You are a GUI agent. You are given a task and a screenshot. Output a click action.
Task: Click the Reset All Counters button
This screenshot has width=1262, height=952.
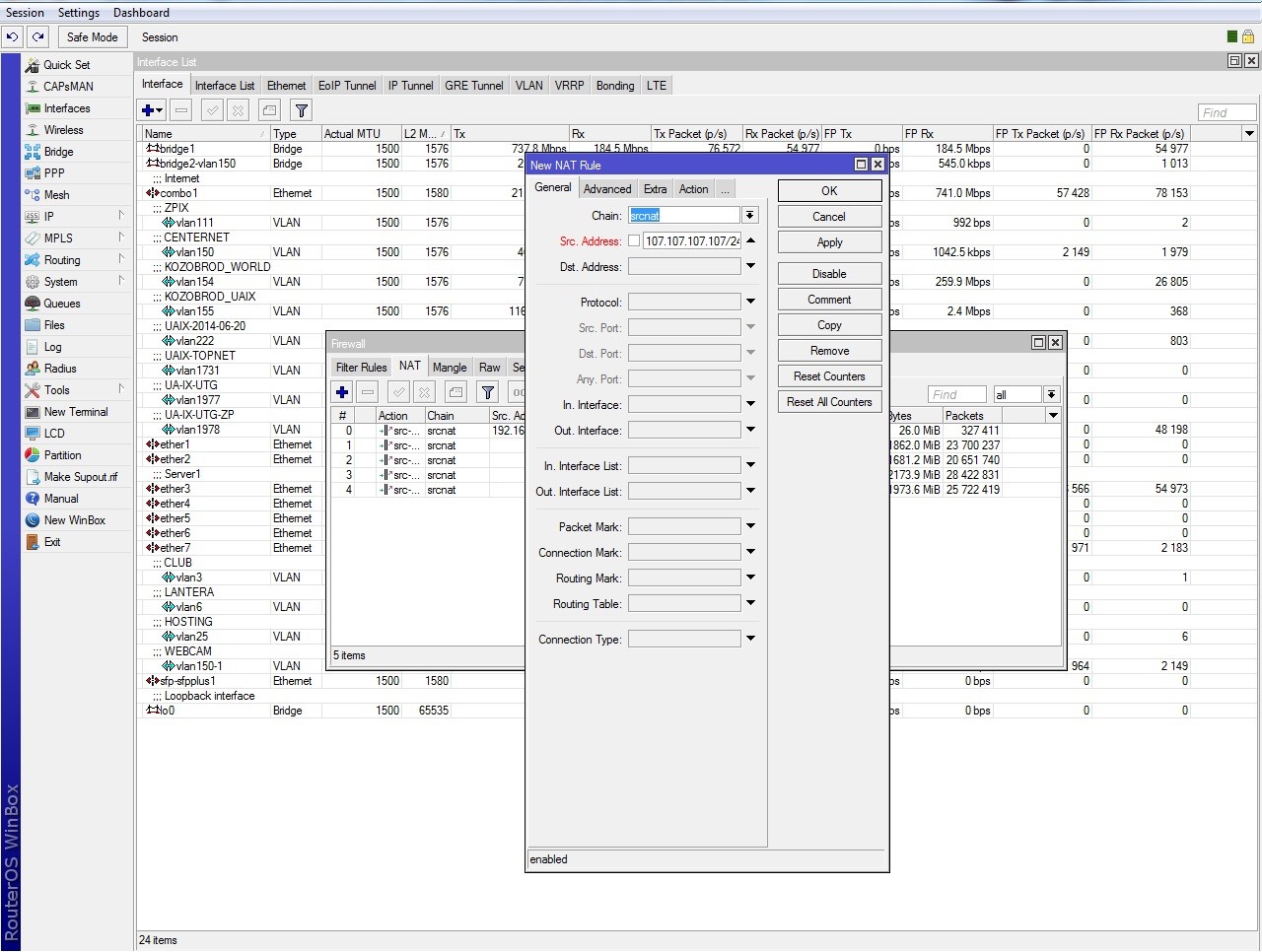pos(829,402)
